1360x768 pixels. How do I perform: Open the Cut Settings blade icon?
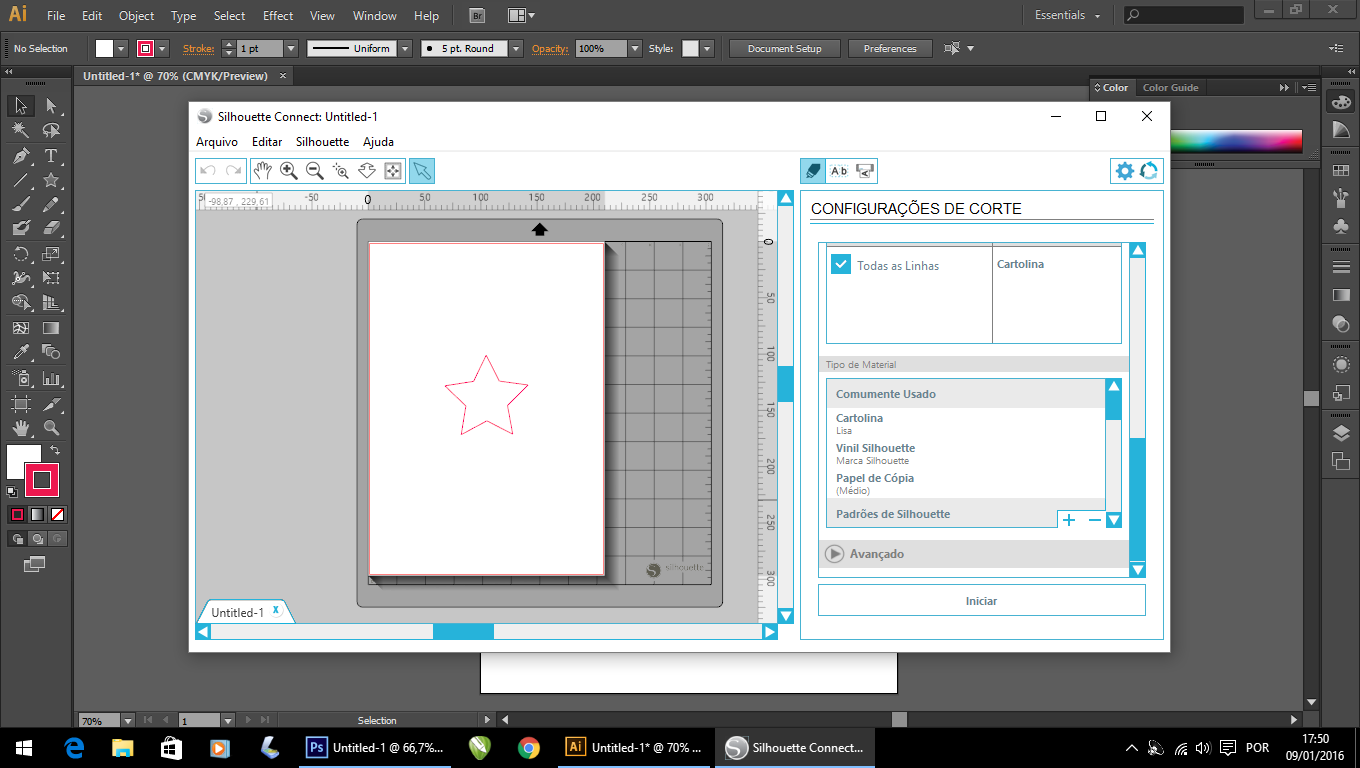click(x=813, y=171)
